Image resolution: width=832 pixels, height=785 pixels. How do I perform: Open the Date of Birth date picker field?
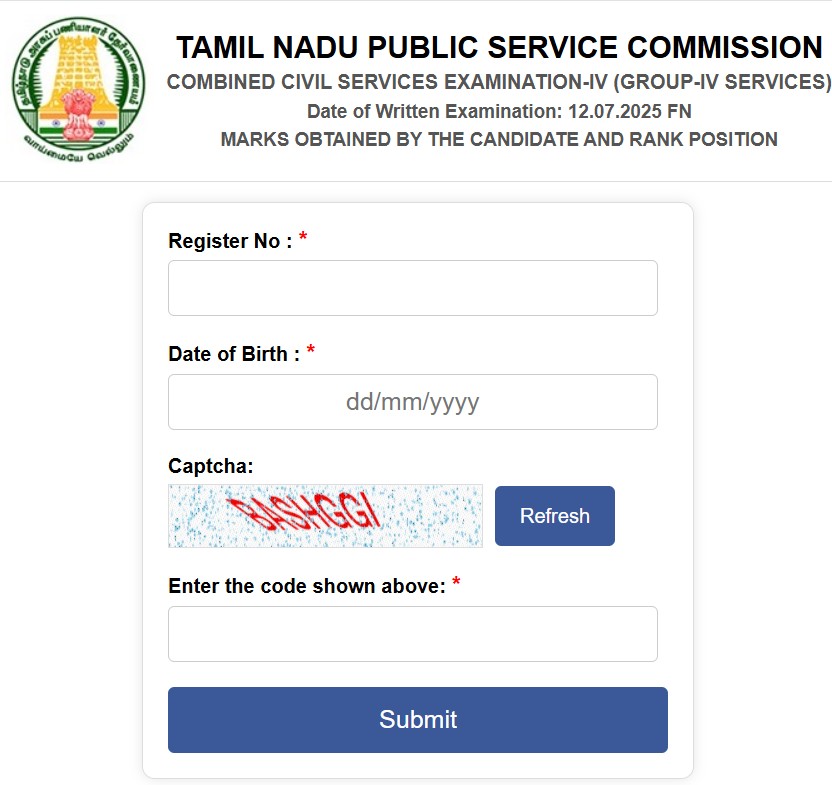(412, 401)
